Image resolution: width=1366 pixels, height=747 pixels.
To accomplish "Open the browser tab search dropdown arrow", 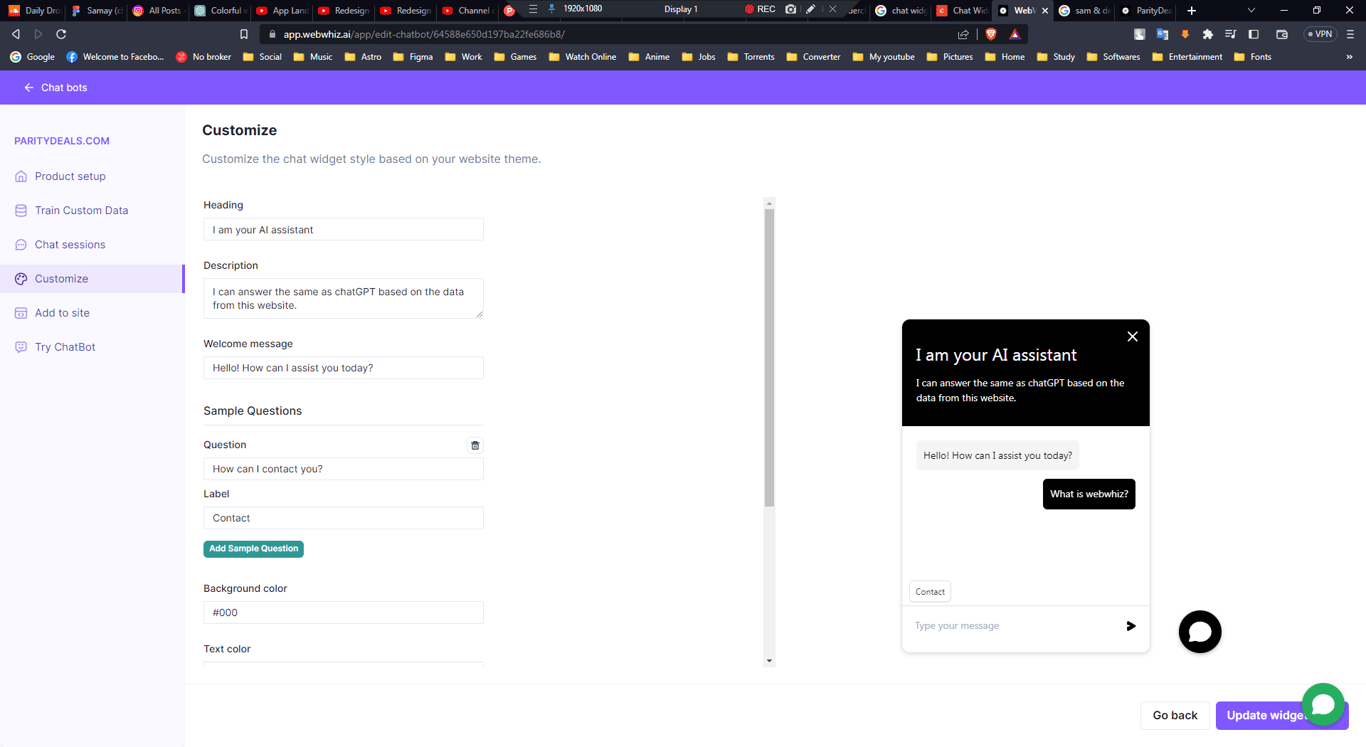I will click(1252, 8).
